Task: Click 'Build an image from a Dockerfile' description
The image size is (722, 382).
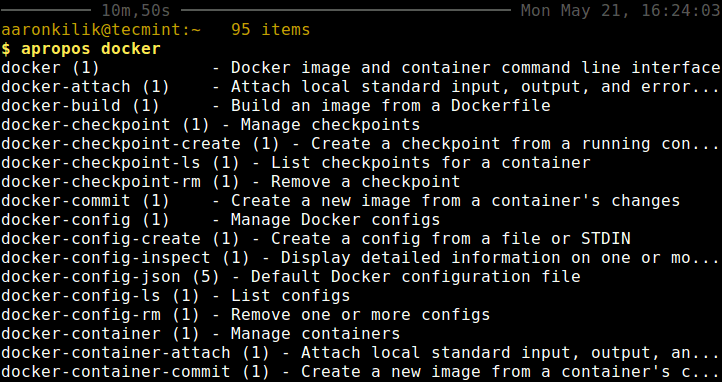Action: 391,106
